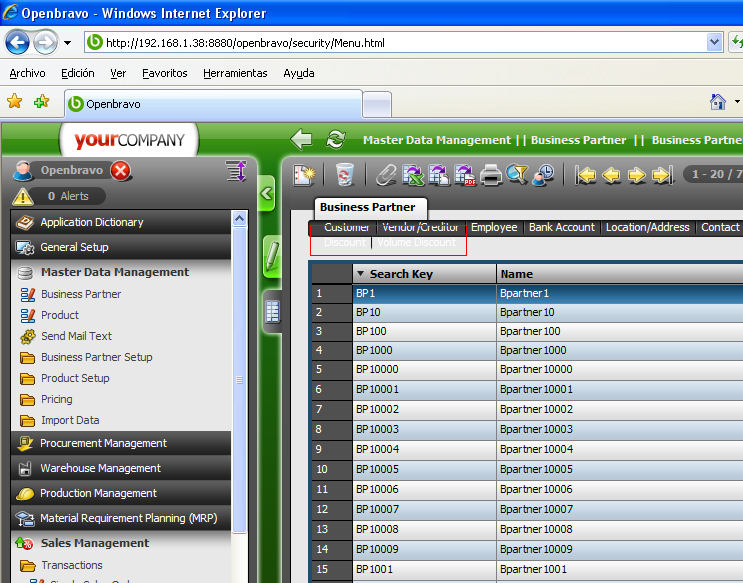Switch to the Openbravo browser tab
Viewport: 743px width, 583px height.
tap(213, 103)
